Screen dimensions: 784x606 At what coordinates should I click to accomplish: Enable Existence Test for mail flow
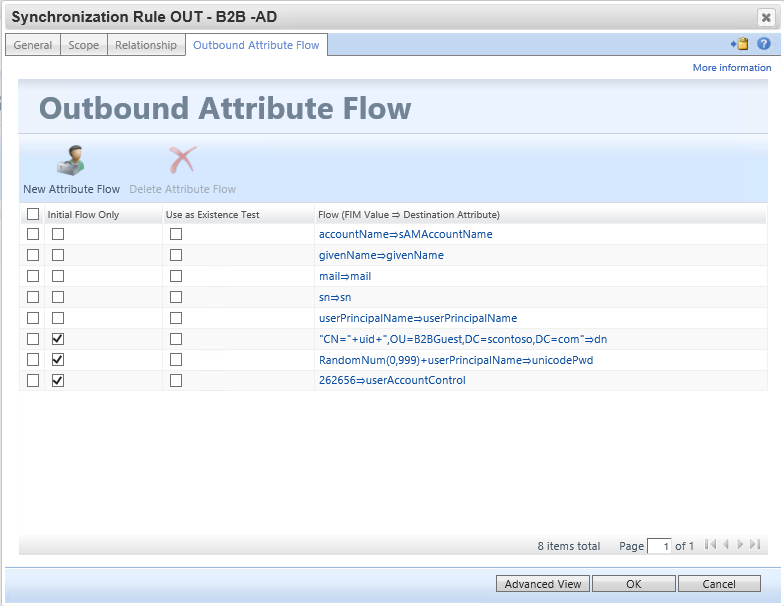click(x=176, y=276)
